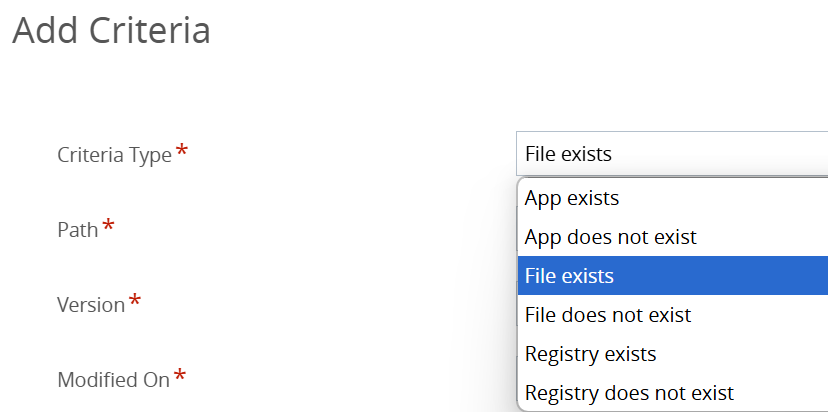Pick the highlighted 'File exists' option

(x=570, y=276)
